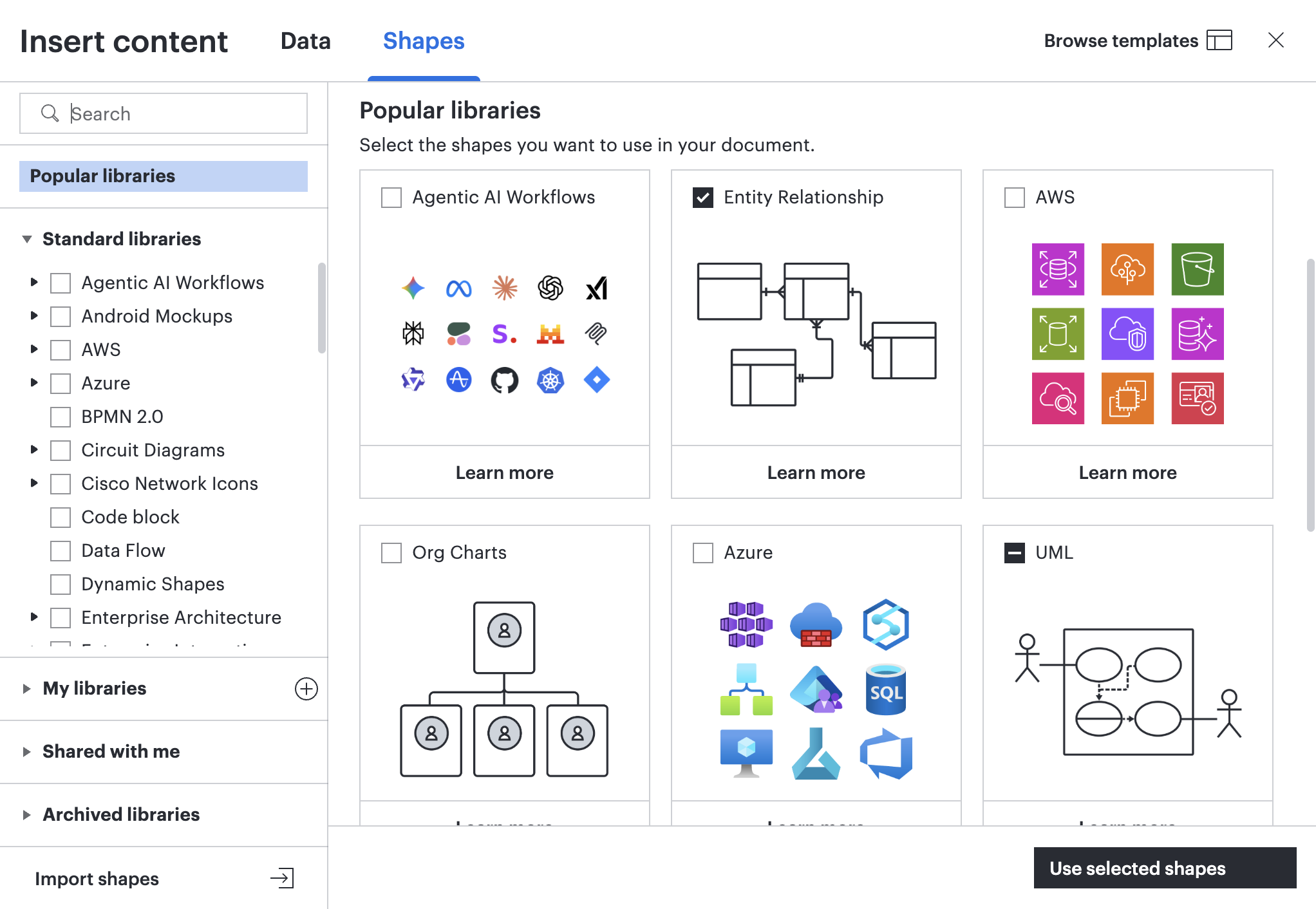Click the Claude starburst logo

(x=505, y=288)
